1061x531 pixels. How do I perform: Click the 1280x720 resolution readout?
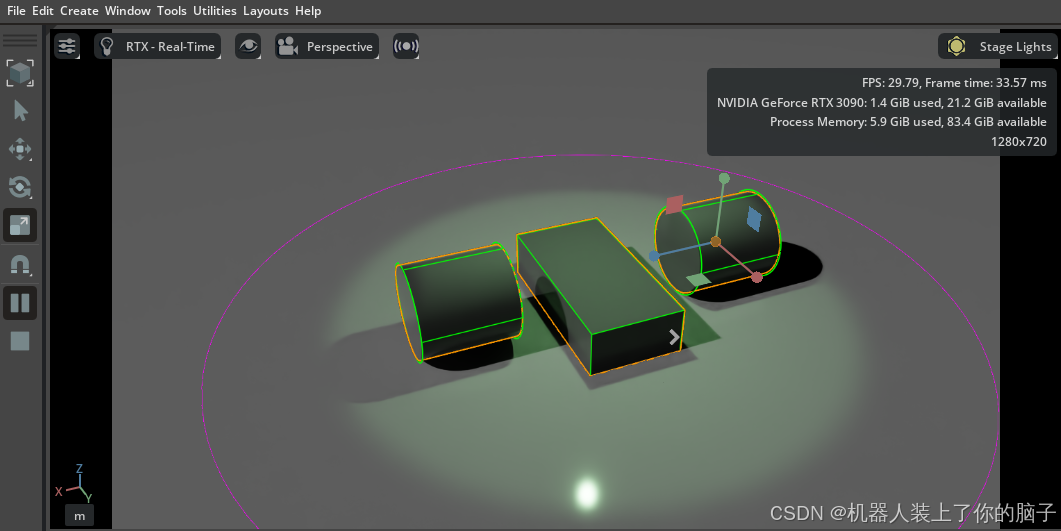1019,141
